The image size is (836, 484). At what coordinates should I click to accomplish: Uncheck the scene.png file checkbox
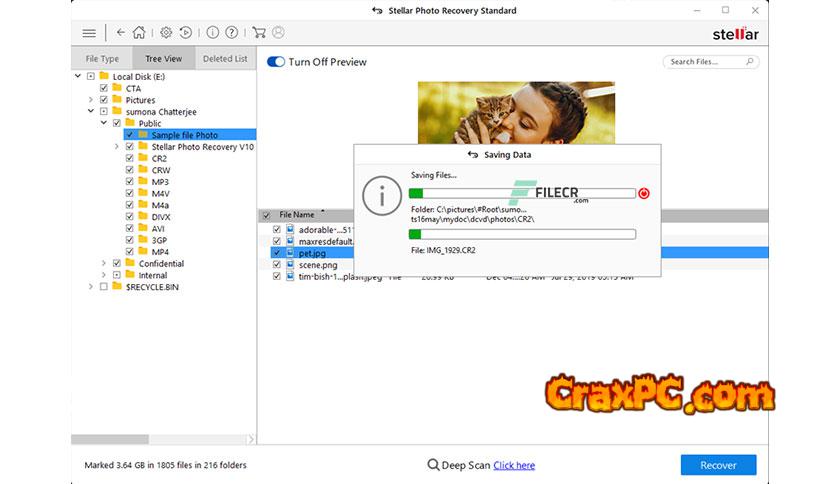278,265
